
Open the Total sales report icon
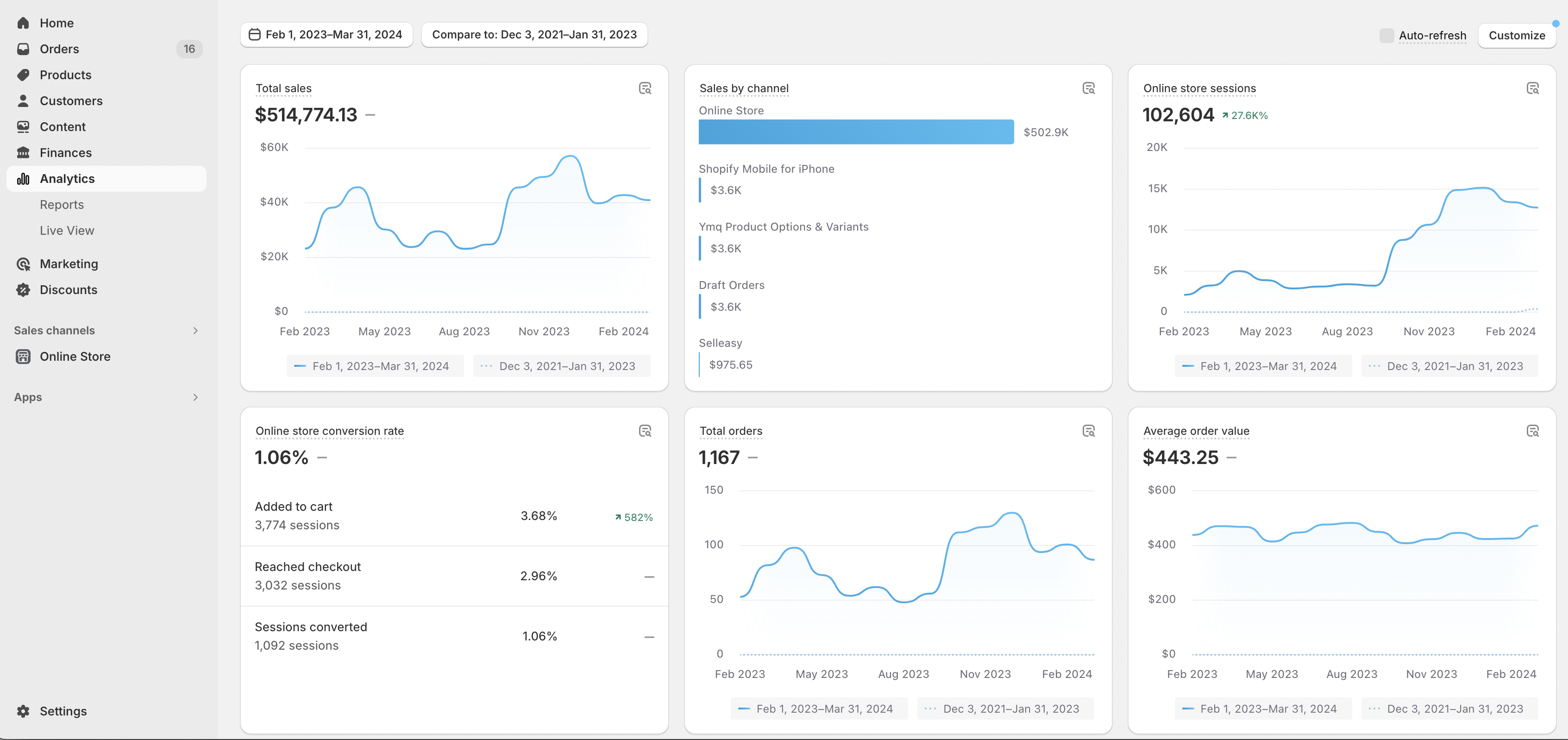pos(645,88)
